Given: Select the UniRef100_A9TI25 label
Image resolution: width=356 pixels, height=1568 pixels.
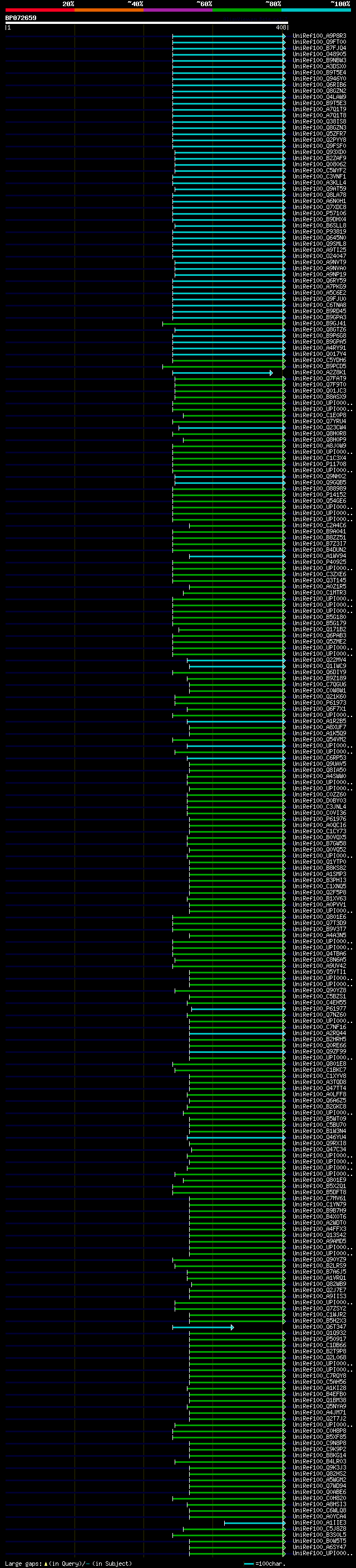Looking at the screenshot, I should 319,250.
